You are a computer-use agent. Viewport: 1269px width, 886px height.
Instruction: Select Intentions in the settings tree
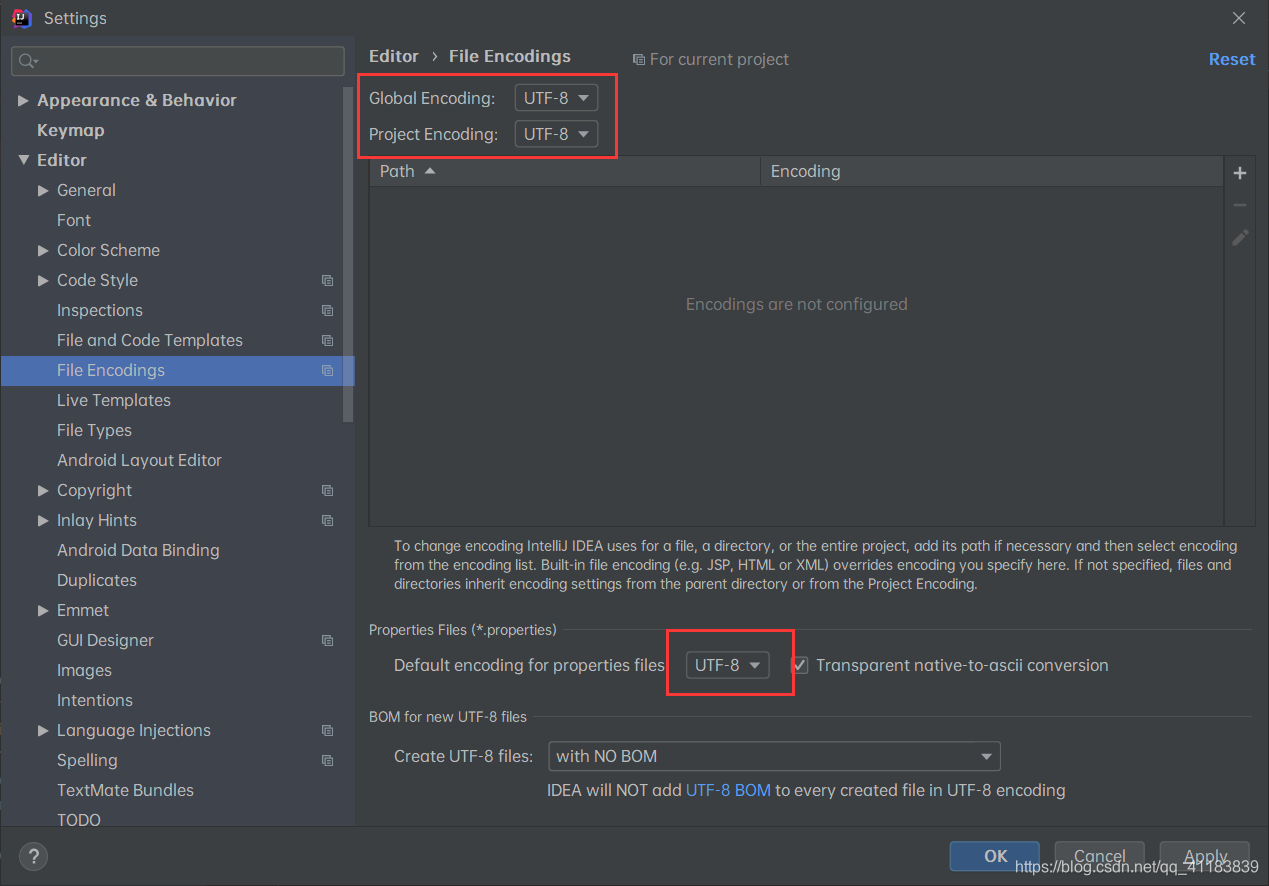click(95, 700)
